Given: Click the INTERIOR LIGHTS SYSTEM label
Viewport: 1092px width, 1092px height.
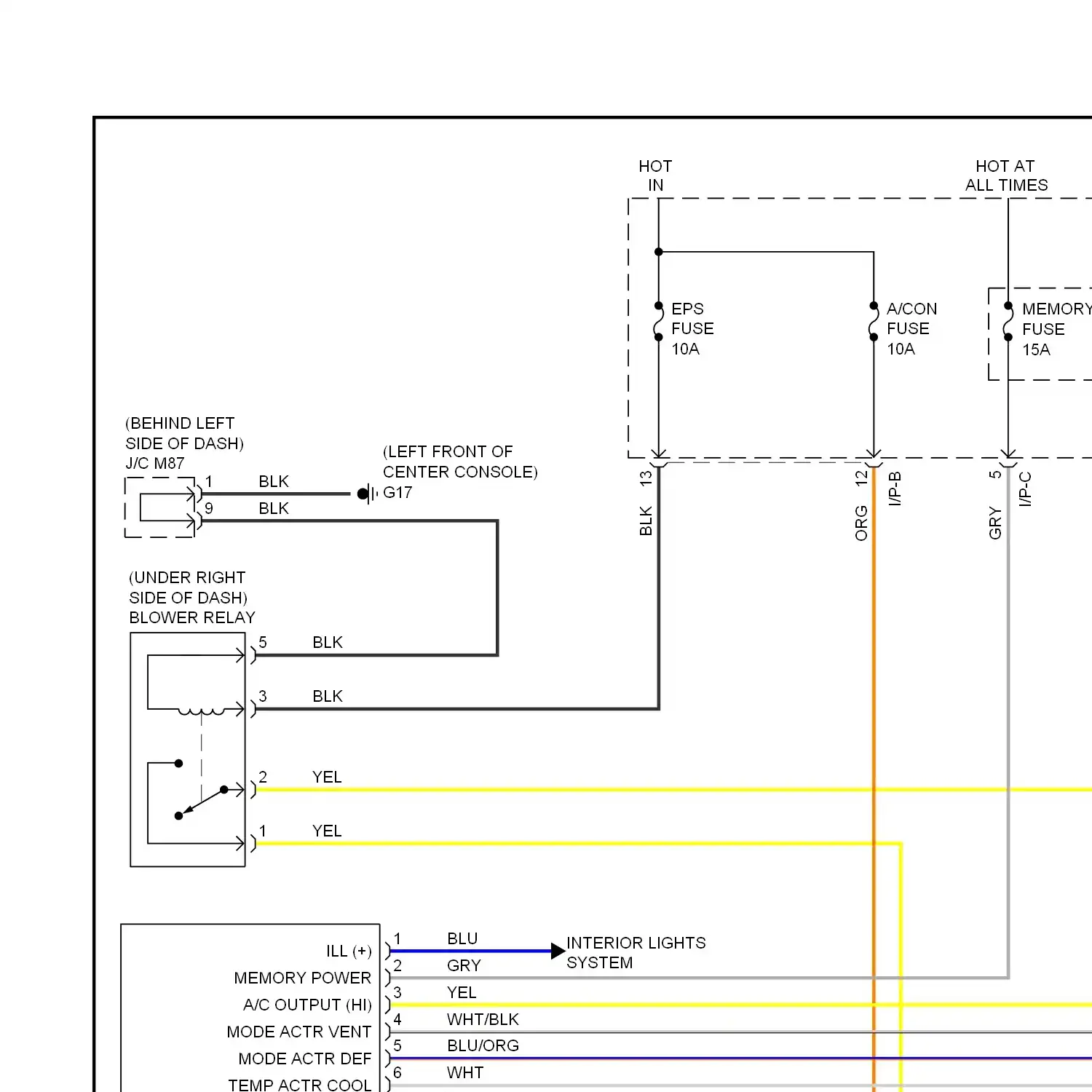Looking at the screenshot, I should pos(636,953).
